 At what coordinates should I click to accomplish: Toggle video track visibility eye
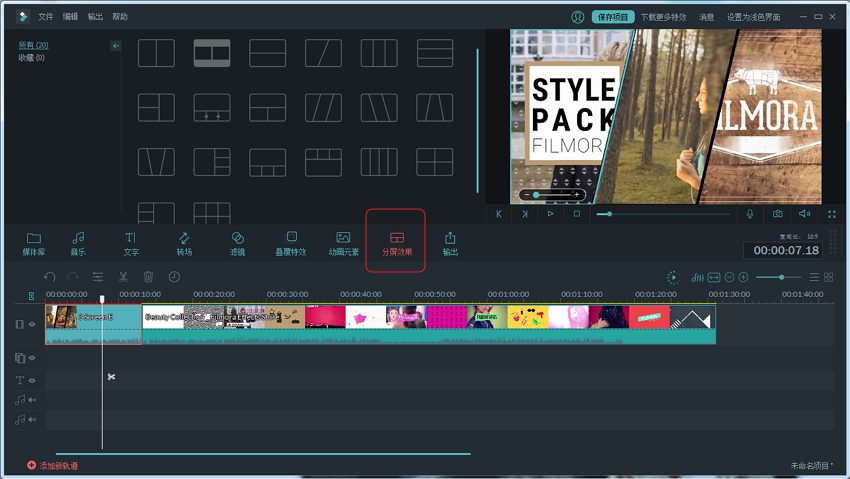(32, 324)
